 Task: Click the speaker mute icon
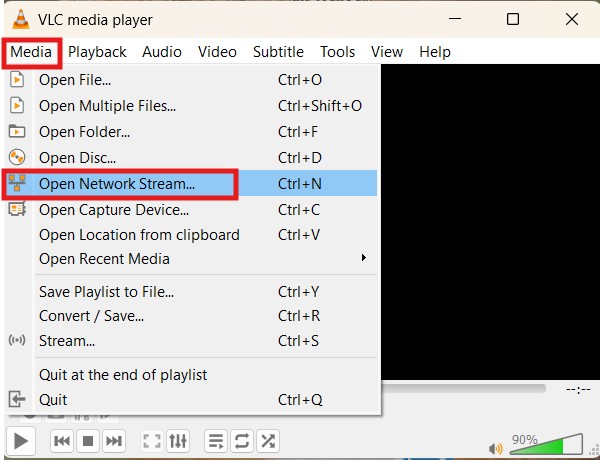[x=496, y=449]
